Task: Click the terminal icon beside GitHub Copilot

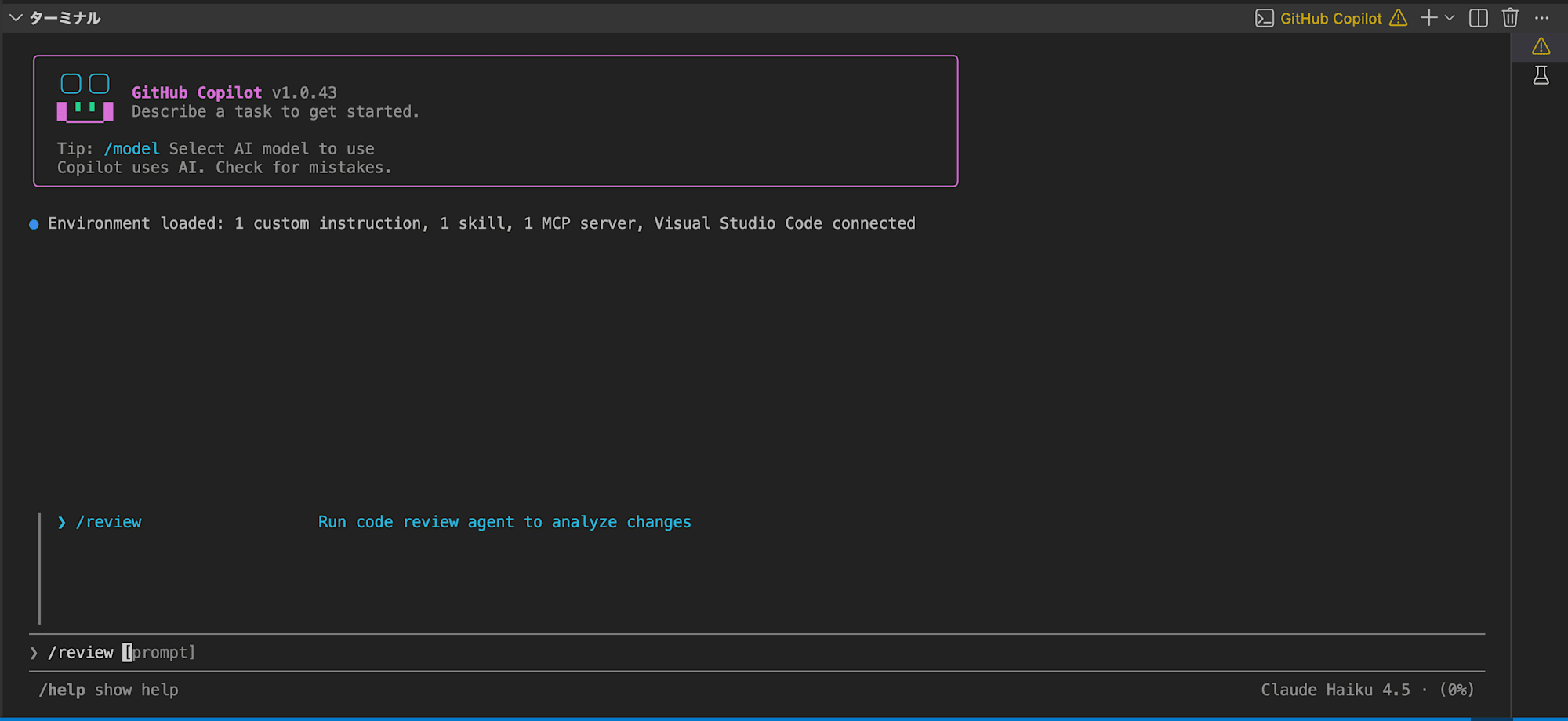Action: click(1264, 18)
